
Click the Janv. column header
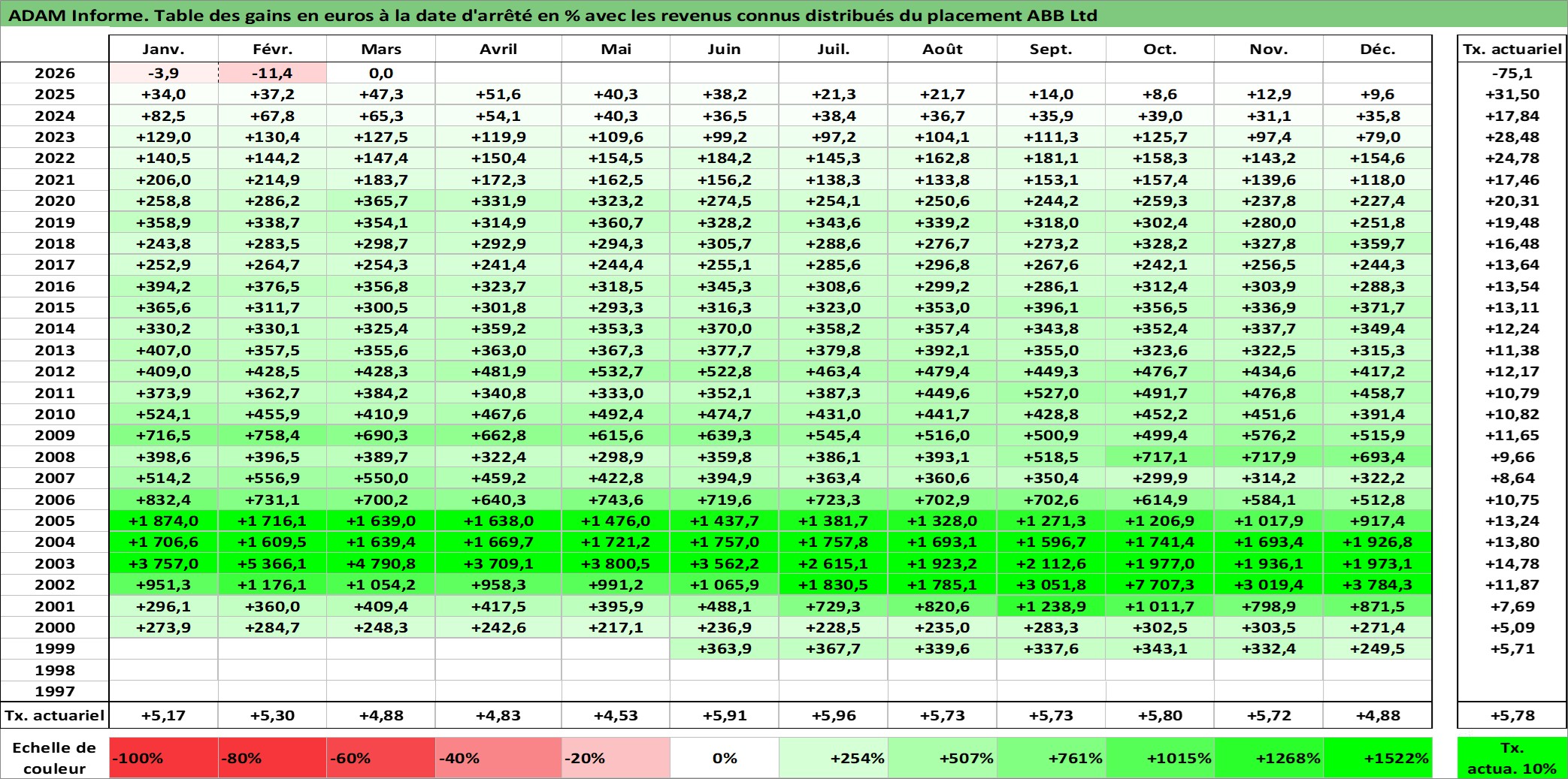pyautogui.click(x=163, y=49)
